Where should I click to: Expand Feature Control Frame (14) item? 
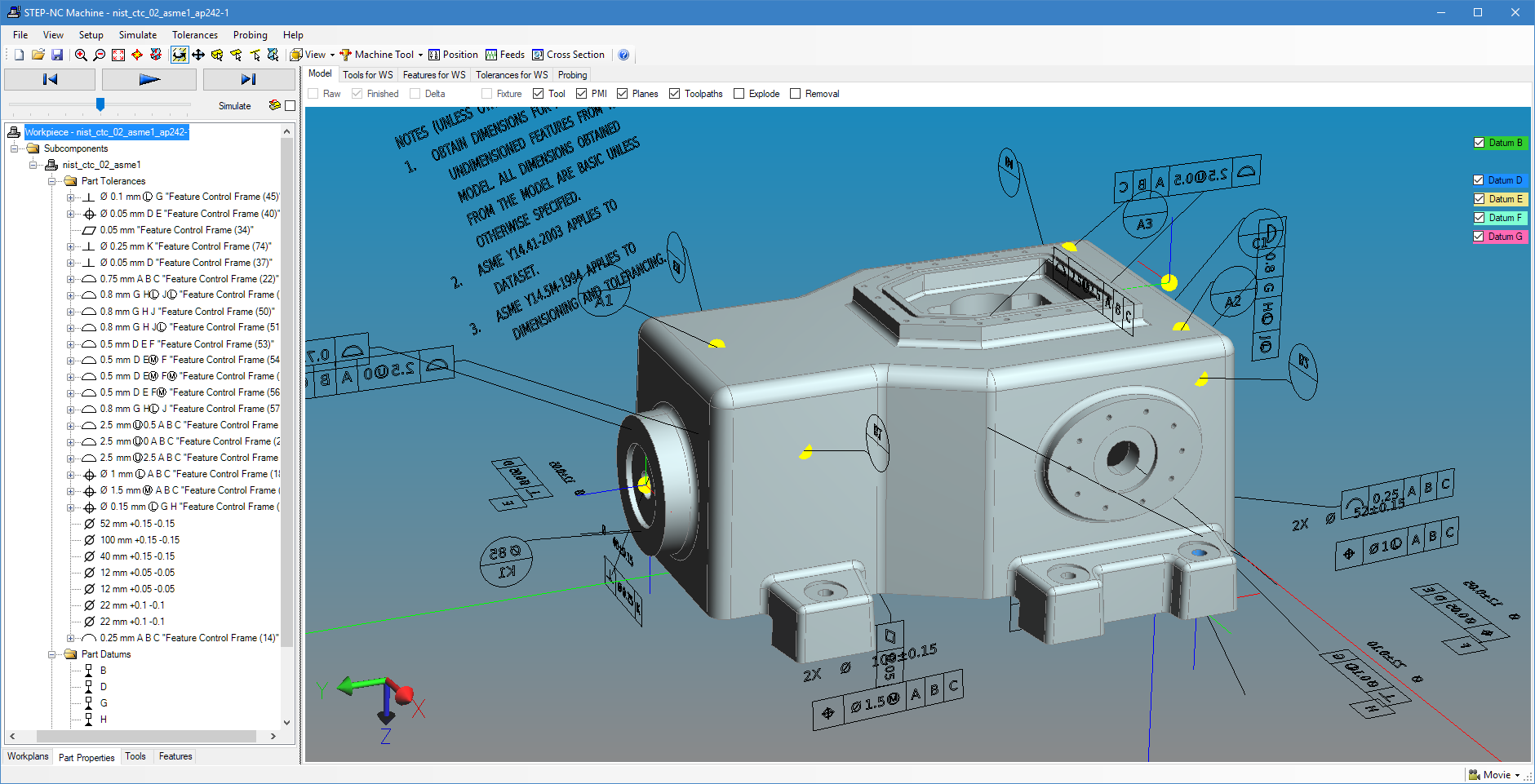[x=71, y=638]
